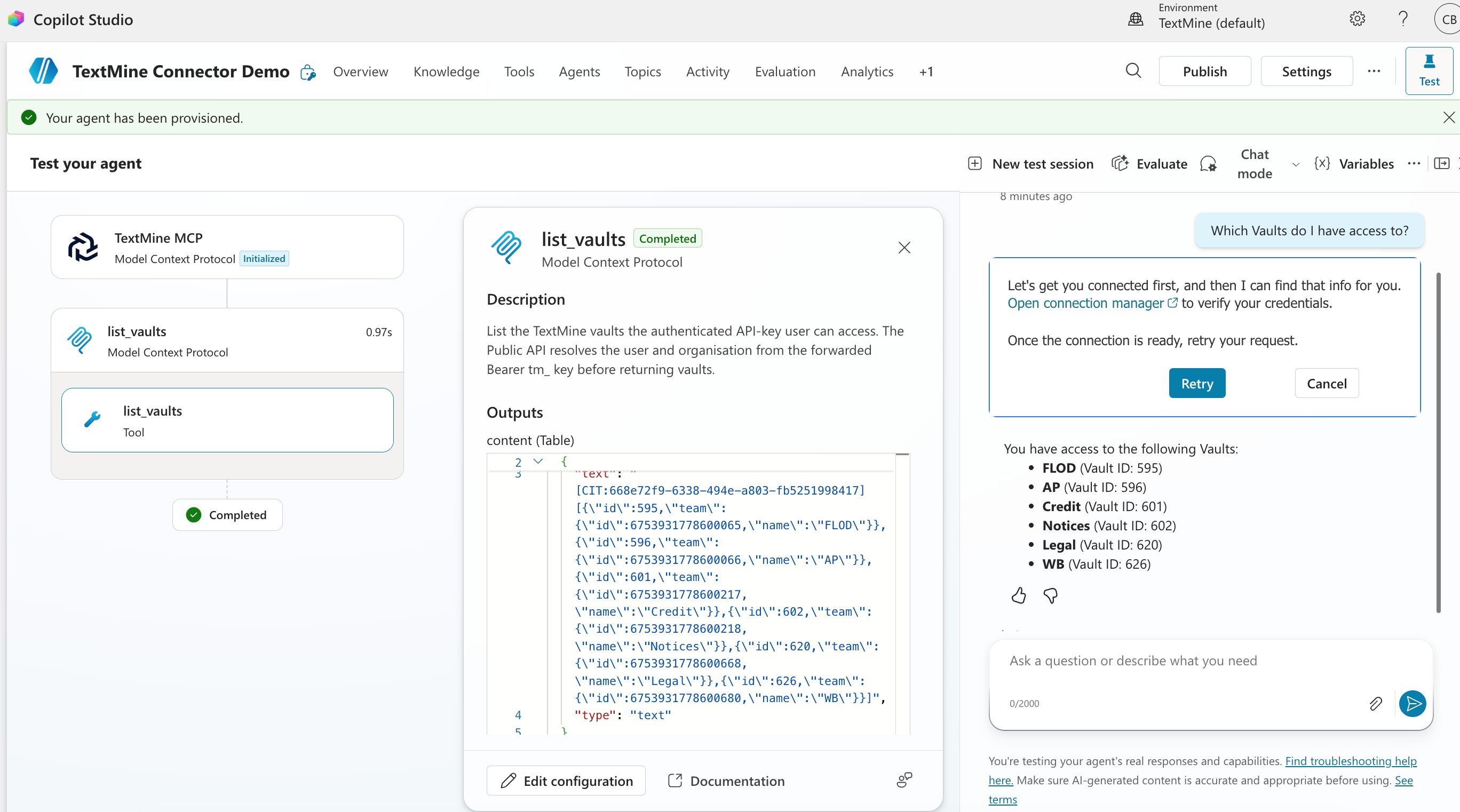Open the Variables panel
The image size is (1460, 812).
[1353, 164]
